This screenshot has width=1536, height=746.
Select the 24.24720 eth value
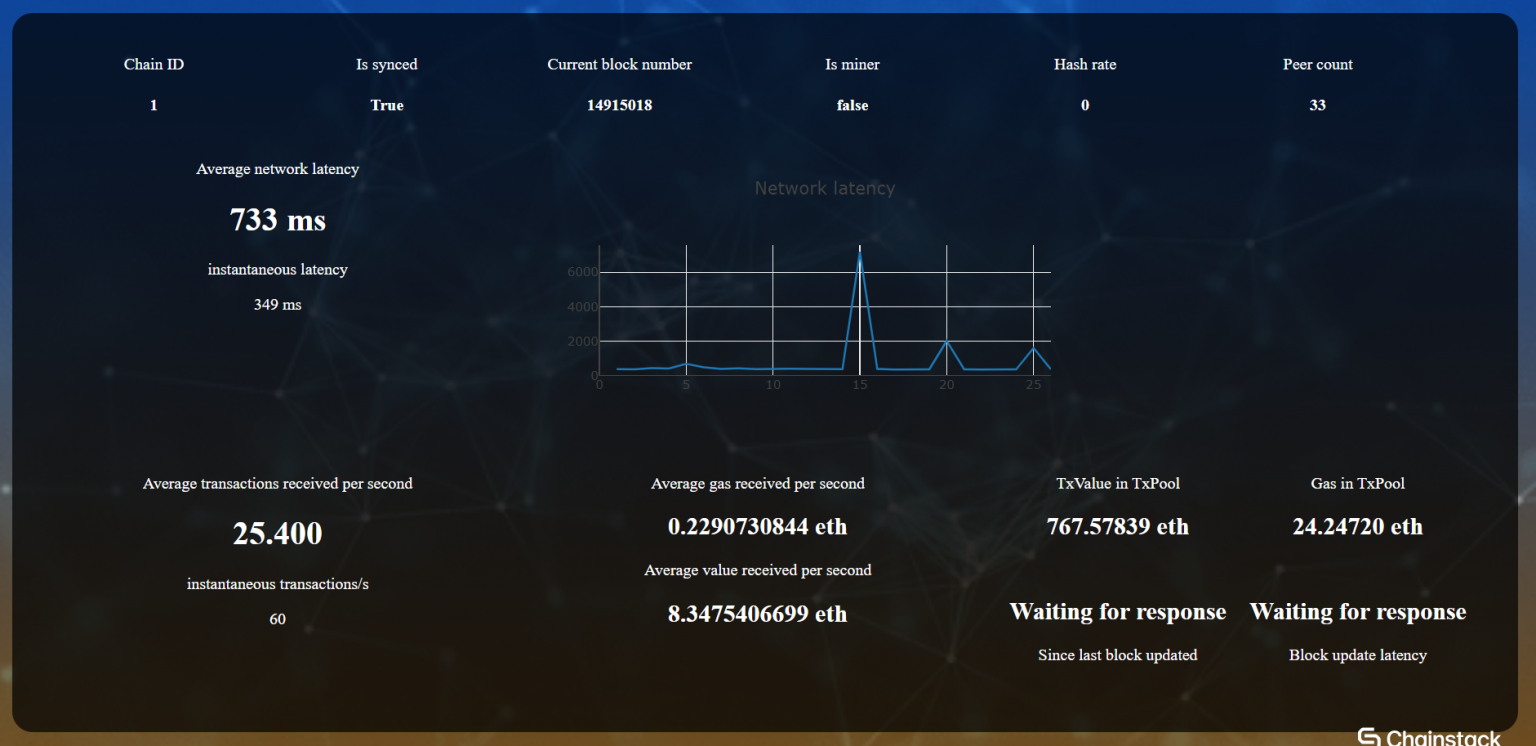pos(1358,526)
